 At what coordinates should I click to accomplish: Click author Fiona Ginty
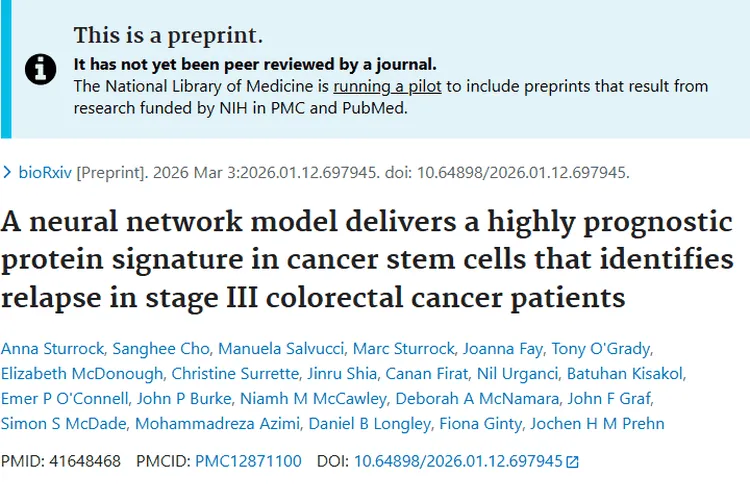point(496,424)
